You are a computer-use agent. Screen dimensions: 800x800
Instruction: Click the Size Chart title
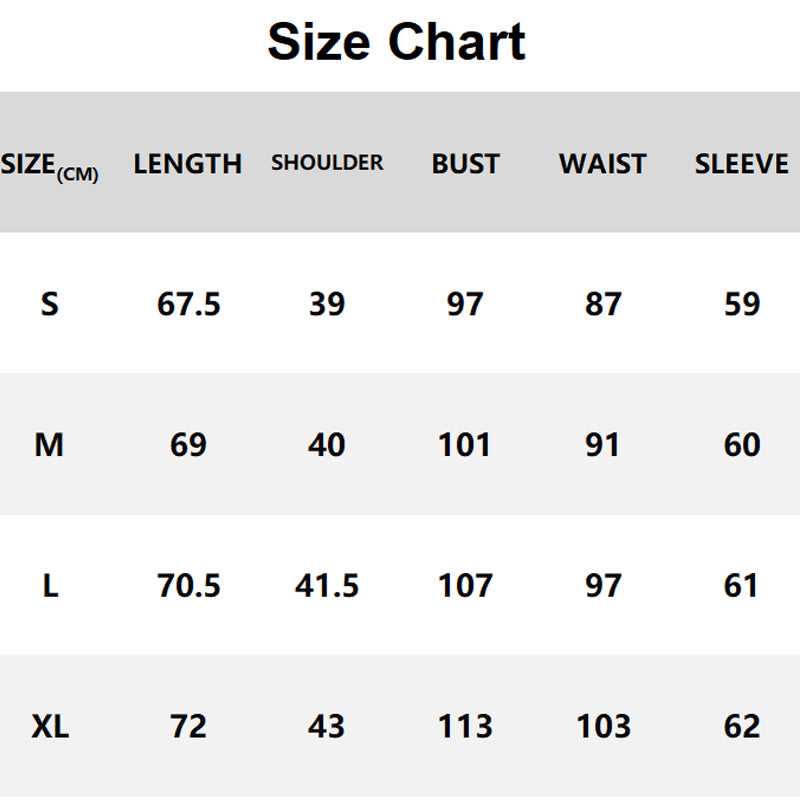pos(397,43)
